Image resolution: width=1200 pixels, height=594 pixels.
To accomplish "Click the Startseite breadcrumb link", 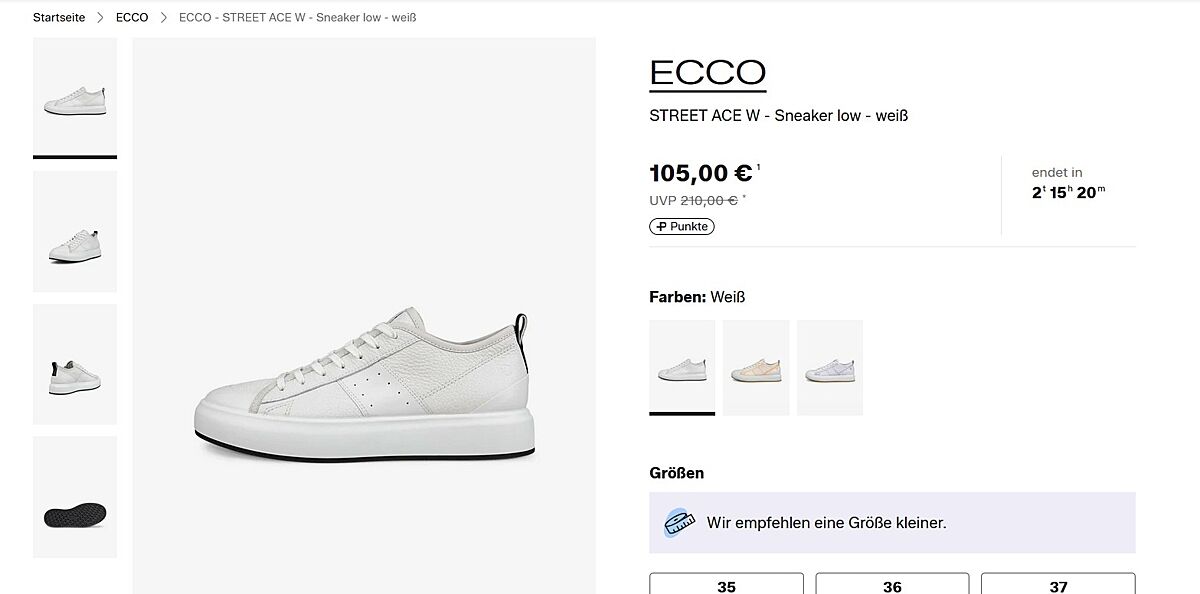I will coord(59,18).
